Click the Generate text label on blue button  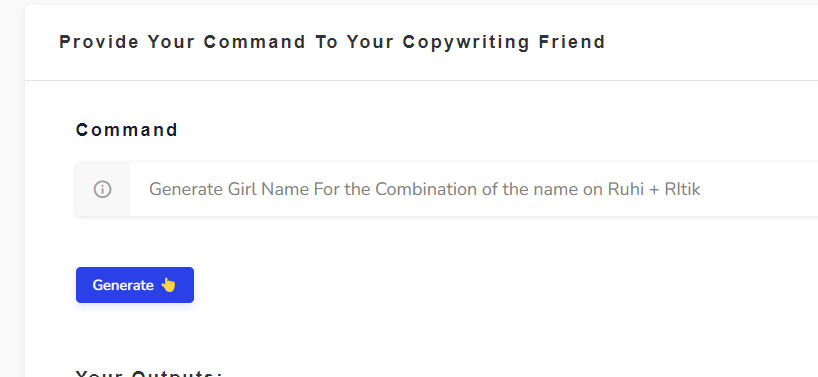click(x=123, y=285)
